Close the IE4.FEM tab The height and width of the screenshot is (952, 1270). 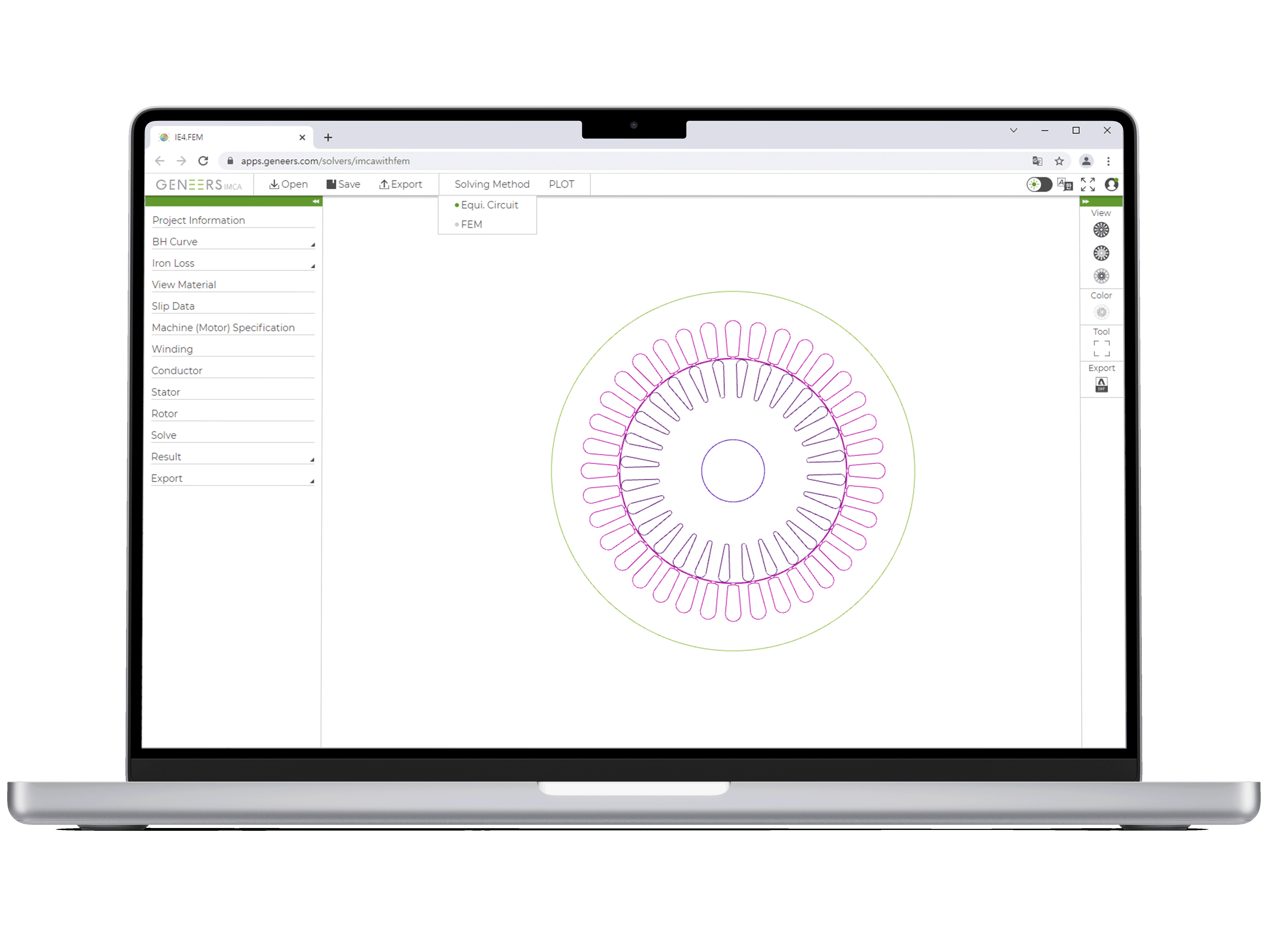tap(302, 138)
